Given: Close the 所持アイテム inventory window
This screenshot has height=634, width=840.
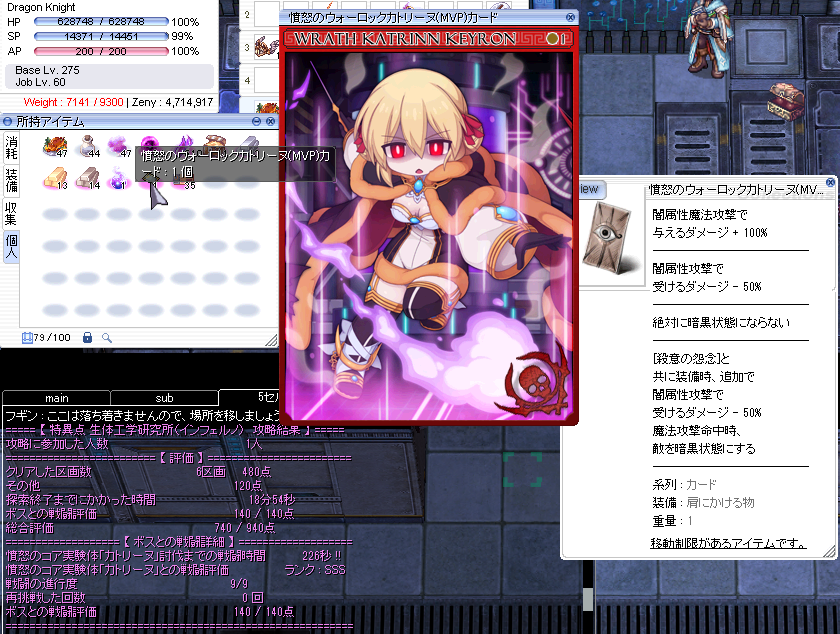Looking at the screenshot, I should click(x=271, y=122).
